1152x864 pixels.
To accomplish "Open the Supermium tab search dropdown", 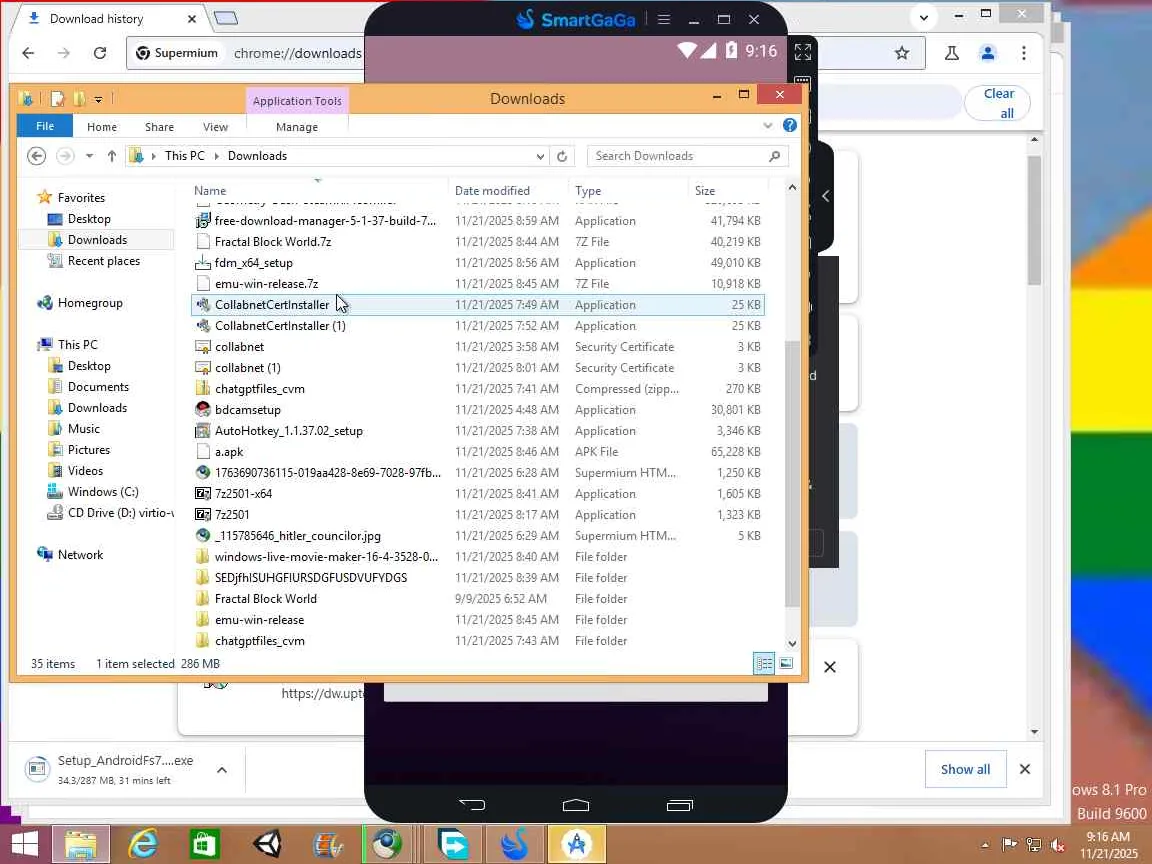I will click(x=924, y=17).
